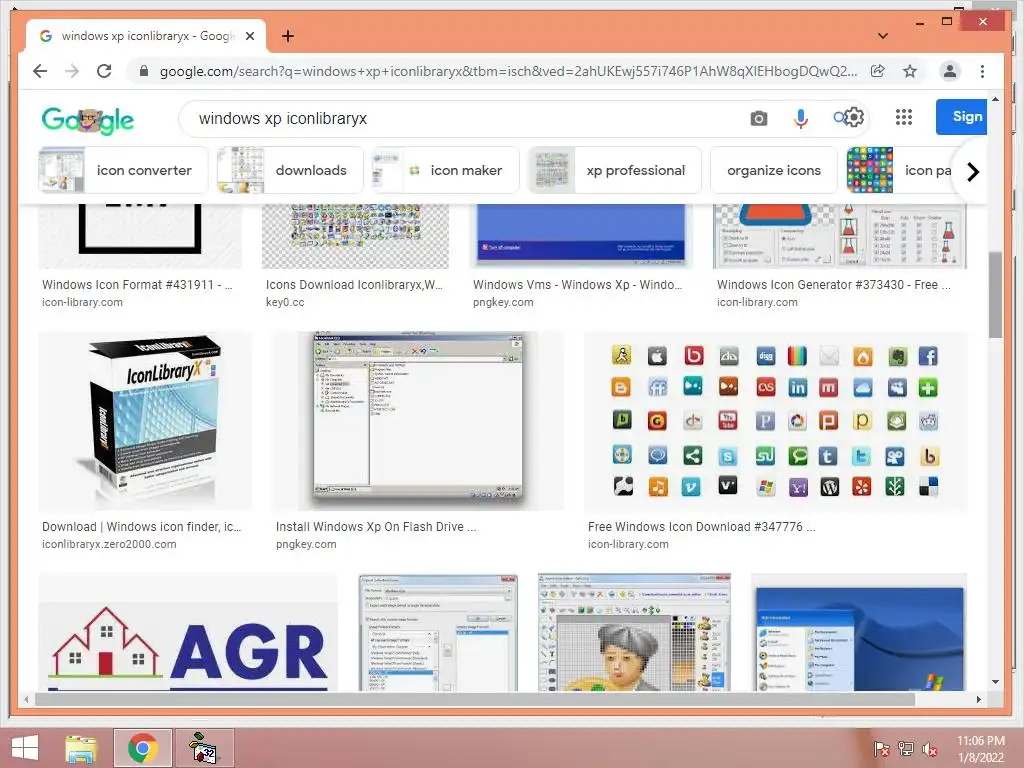The width and height of the screenshot is (1024, 768).
Task: Open 'Windows Icon Generator #373430' result title
Action: pos(834,285)
